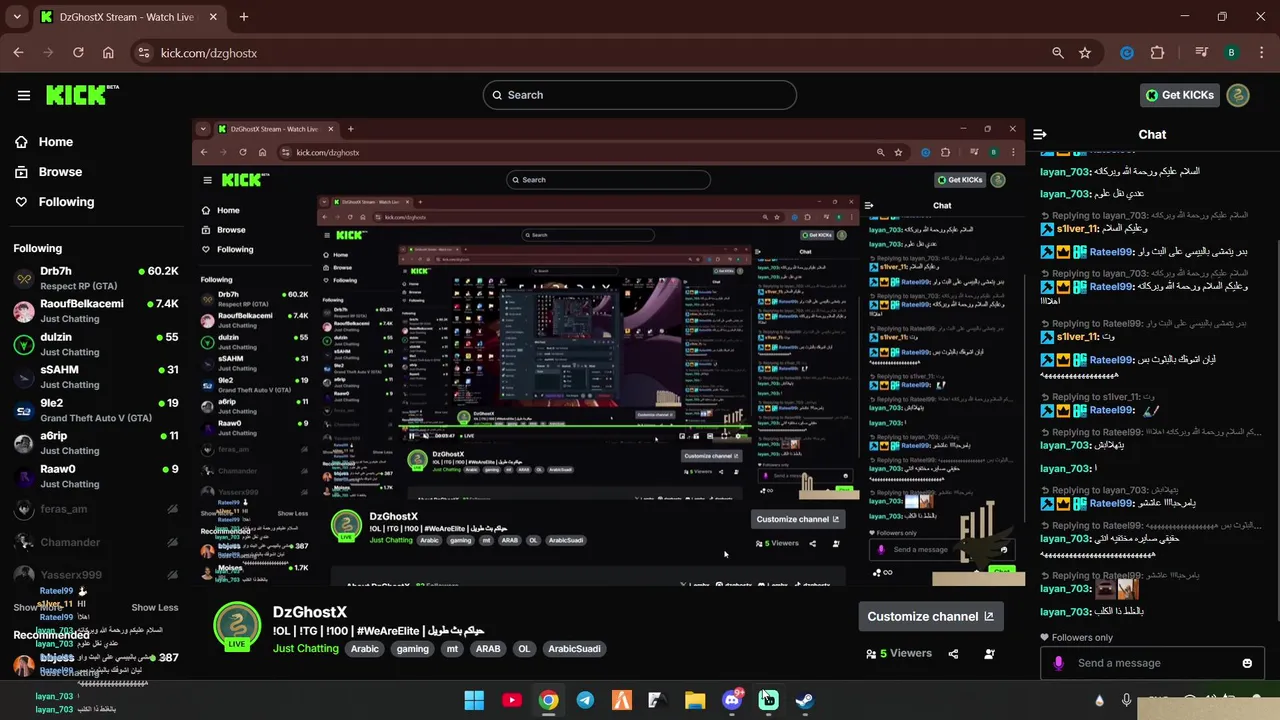Open offline feras_am channel
Viewport: 1280px width, 720px height.
coord(95,509)
